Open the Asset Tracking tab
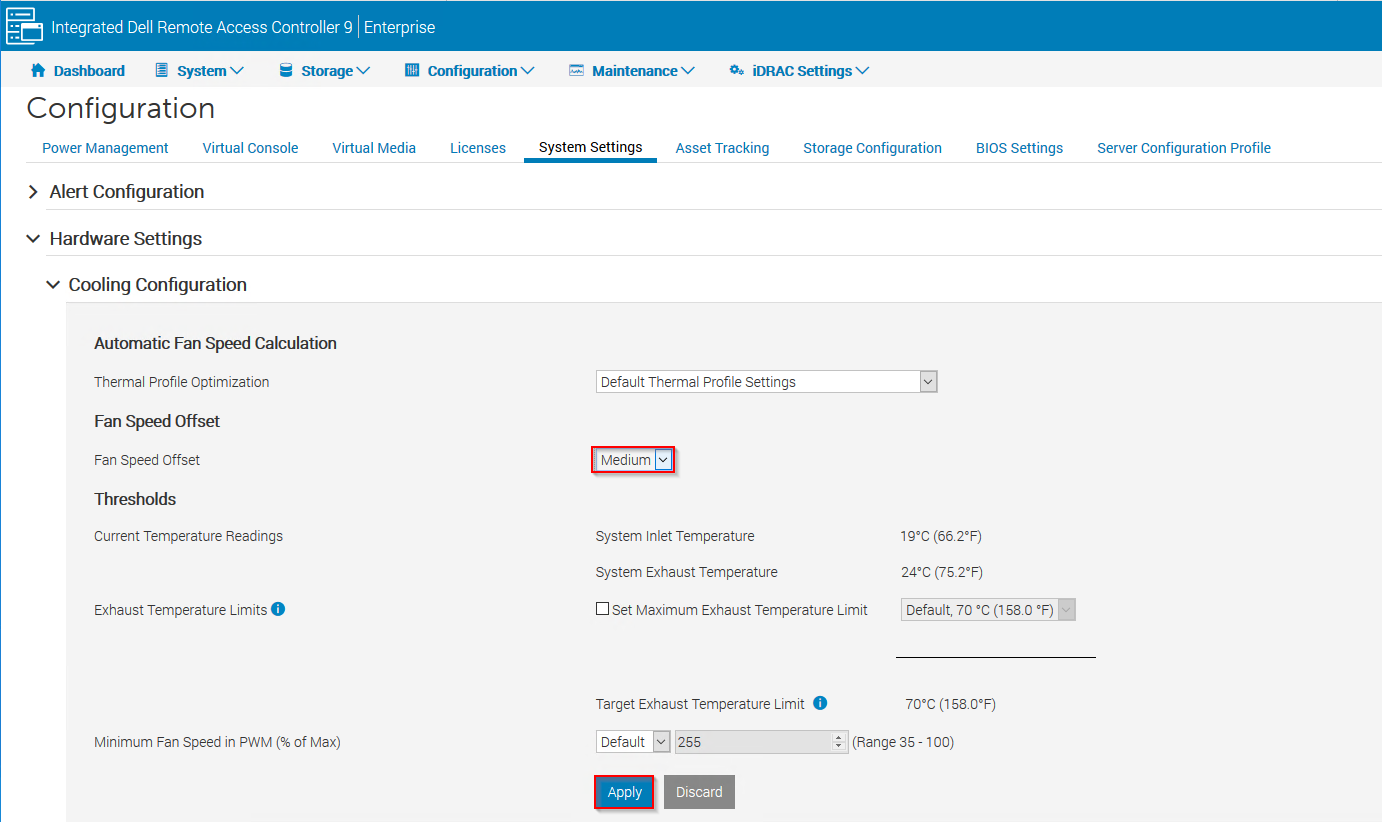 [722, 147]
